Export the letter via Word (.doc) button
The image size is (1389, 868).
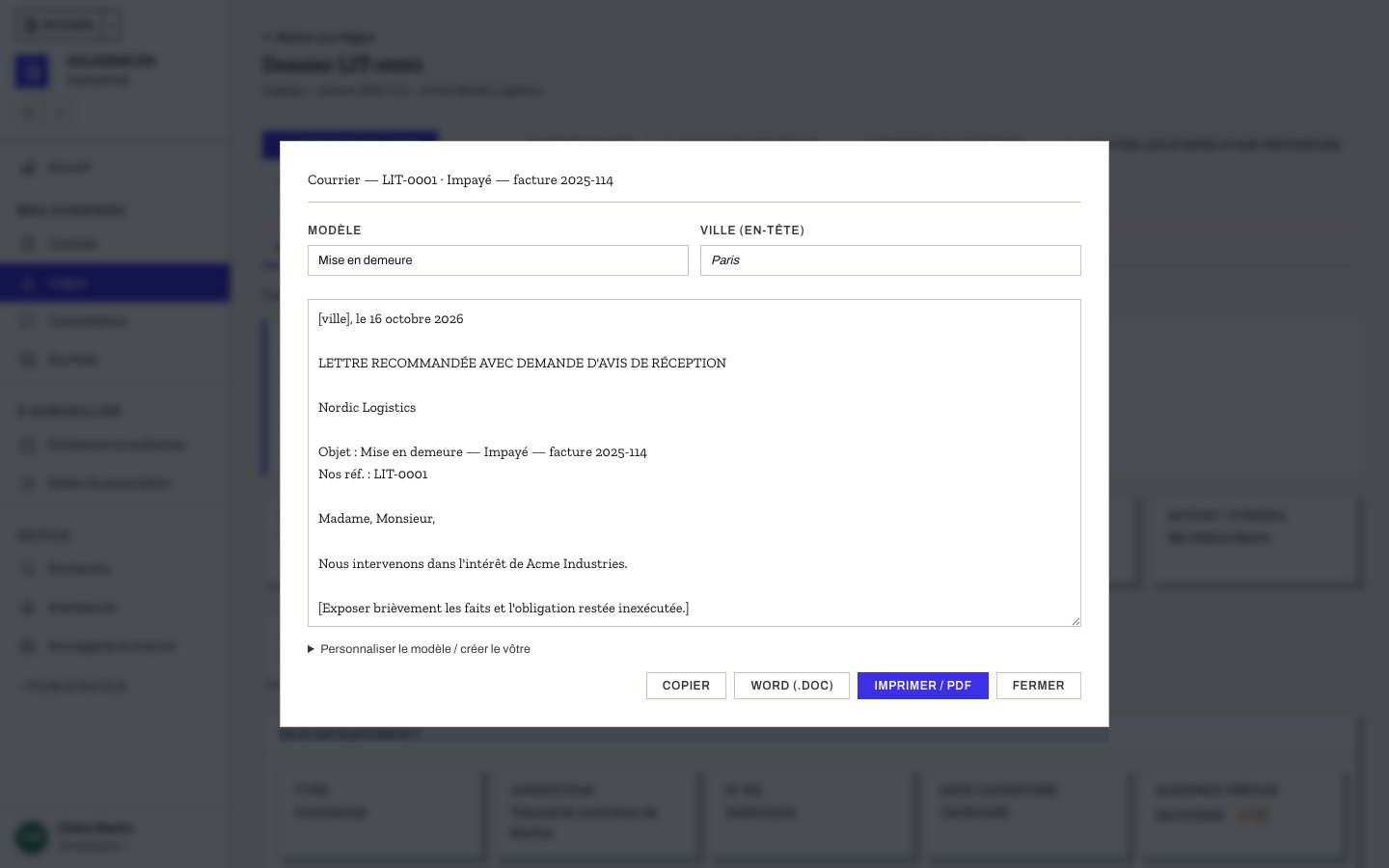click(792, 686)
